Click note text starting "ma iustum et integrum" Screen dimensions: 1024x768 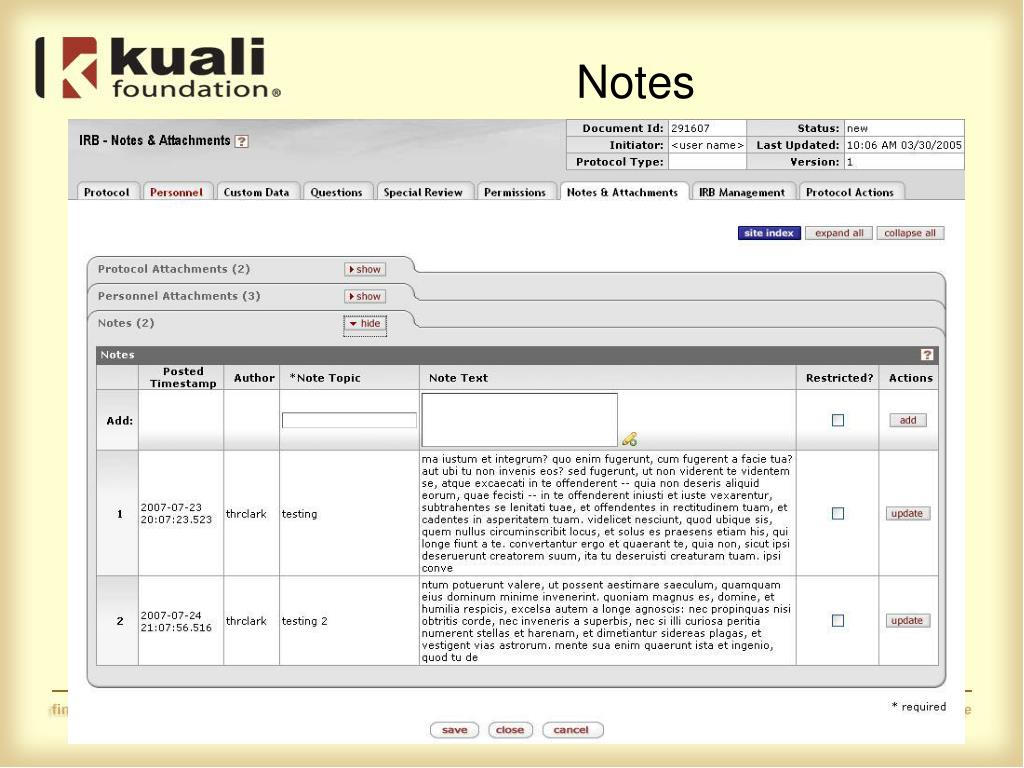point(607,513)
